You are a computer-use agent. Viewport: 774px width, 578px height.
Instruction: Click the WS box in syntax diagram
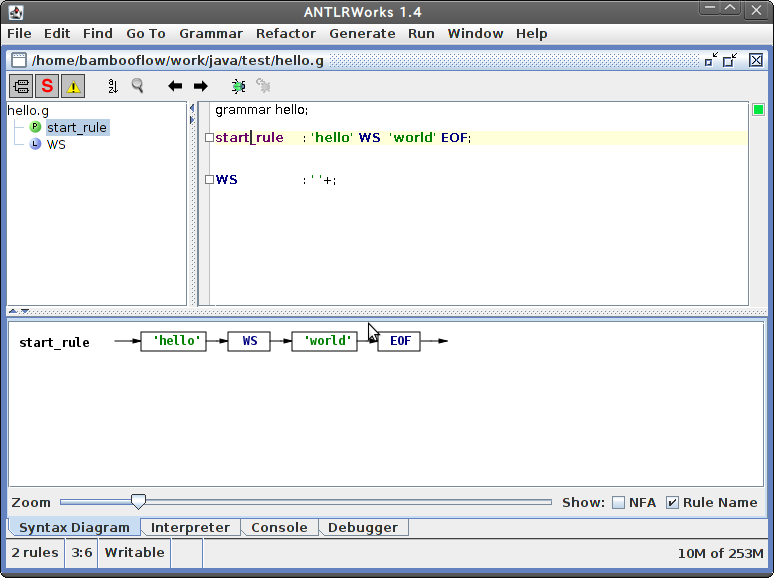tap(249, 341)
